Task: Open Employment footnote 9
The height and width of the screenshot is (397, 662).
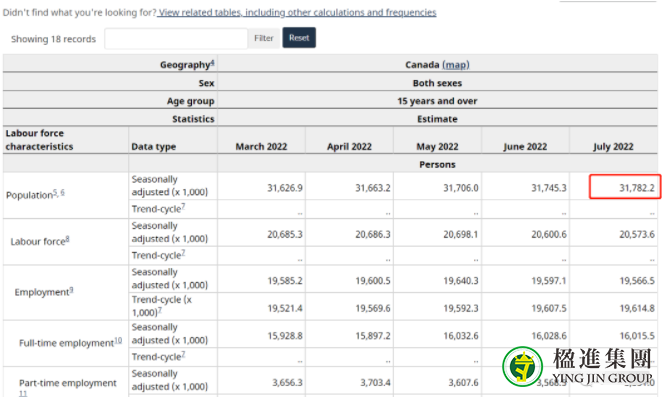Action: [71, 290]
